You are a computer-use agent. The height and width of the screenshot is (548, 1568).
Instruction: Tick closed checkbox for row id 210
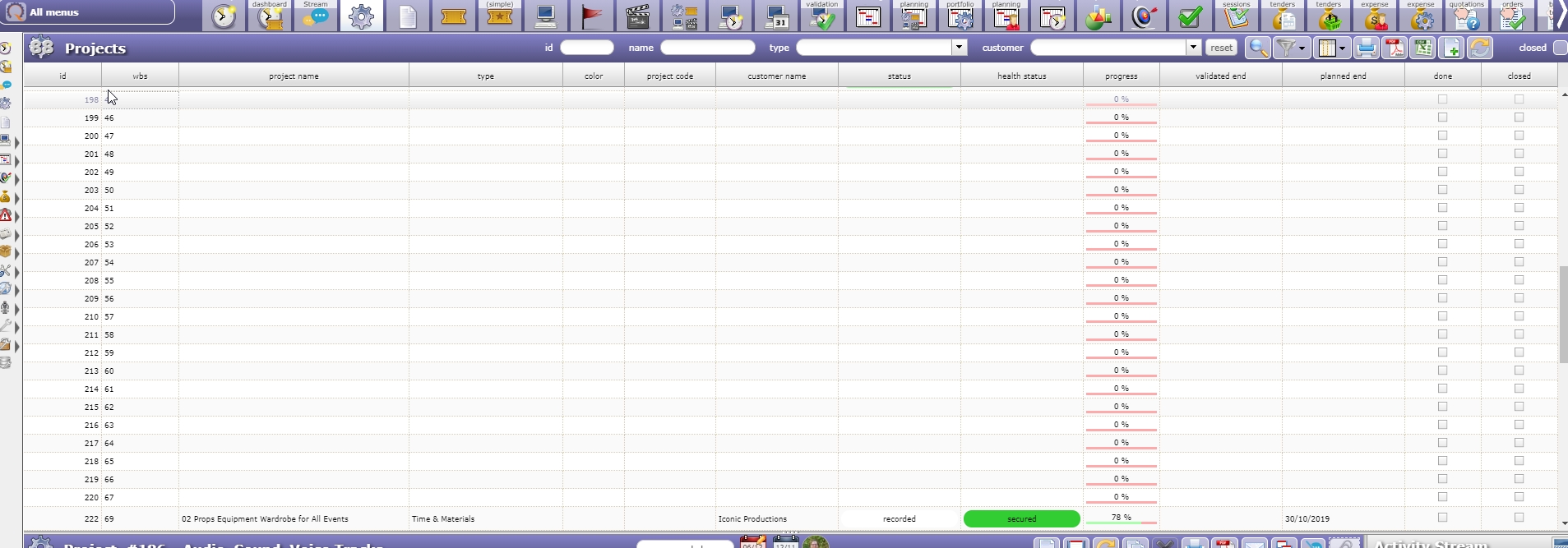pyautogui.click(x=1519, y=316)
